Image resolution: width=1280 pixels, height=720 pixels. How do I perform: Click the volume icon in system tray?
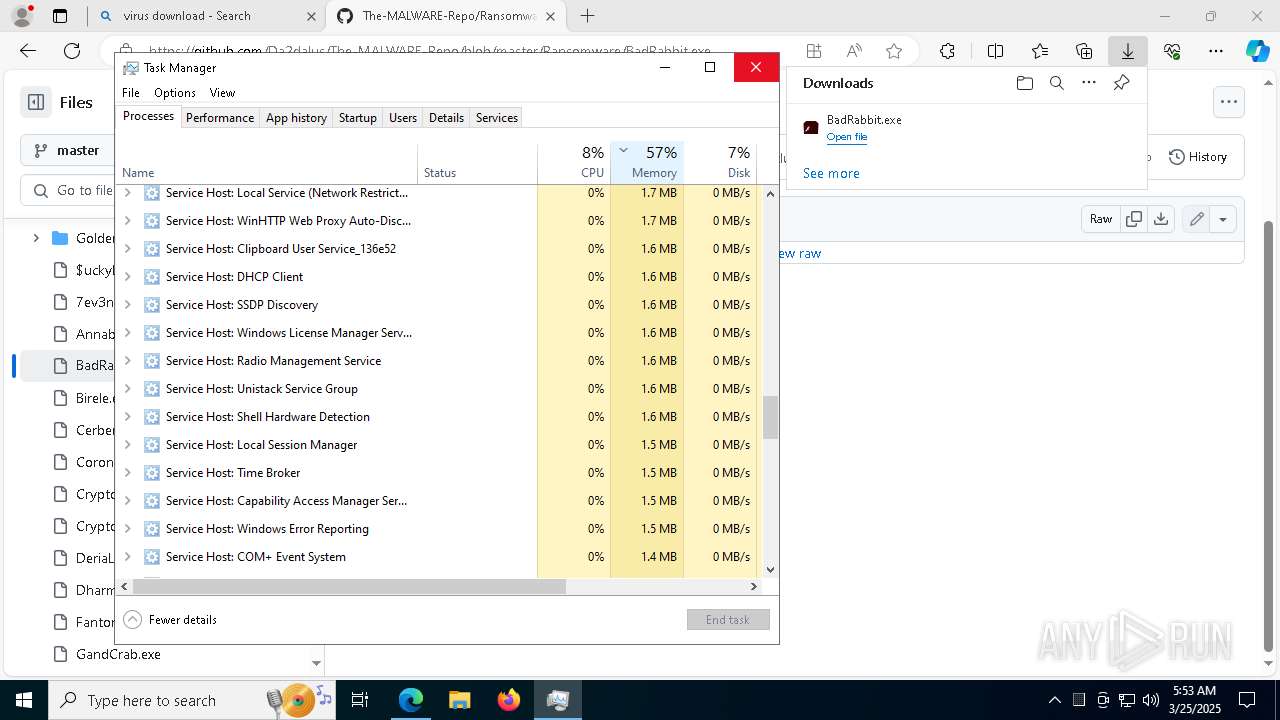pos(1151,700)
